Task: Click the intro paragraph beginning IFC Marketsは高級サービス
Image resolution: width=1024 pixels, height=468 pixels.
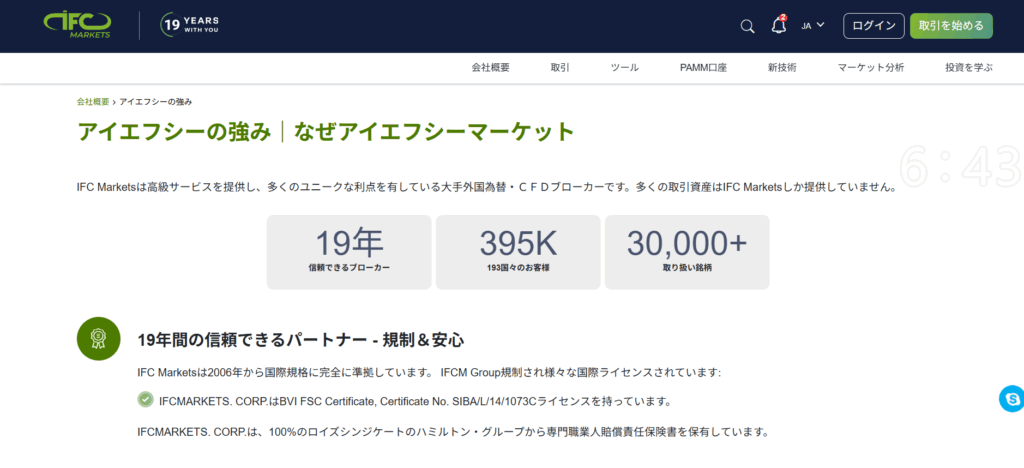Action: click(485, 187)
